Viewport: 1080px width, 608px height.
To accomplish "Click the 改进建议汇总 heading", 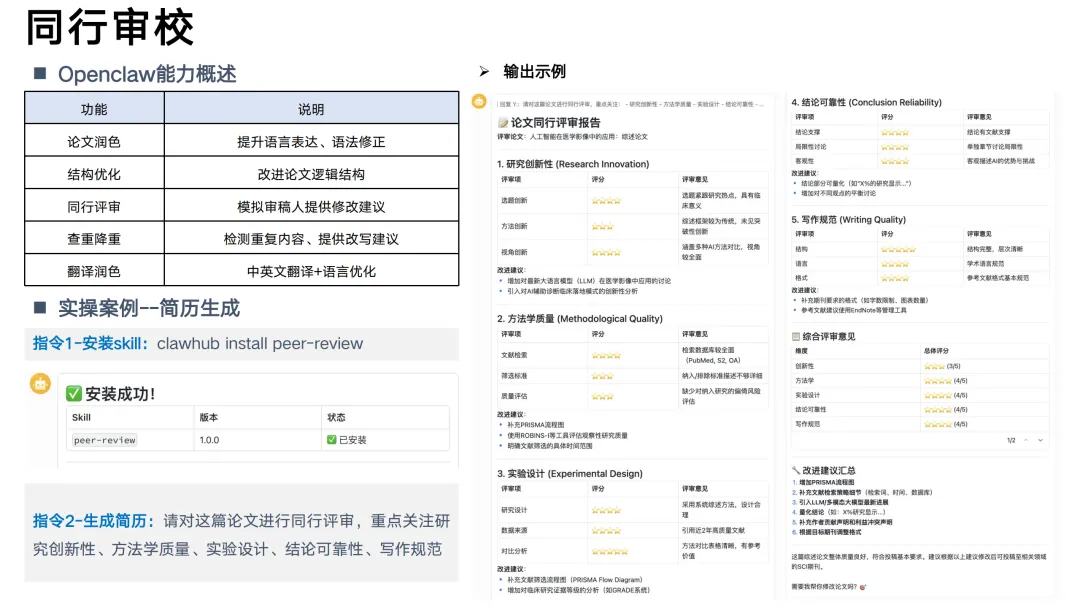I will coord(829,470).
